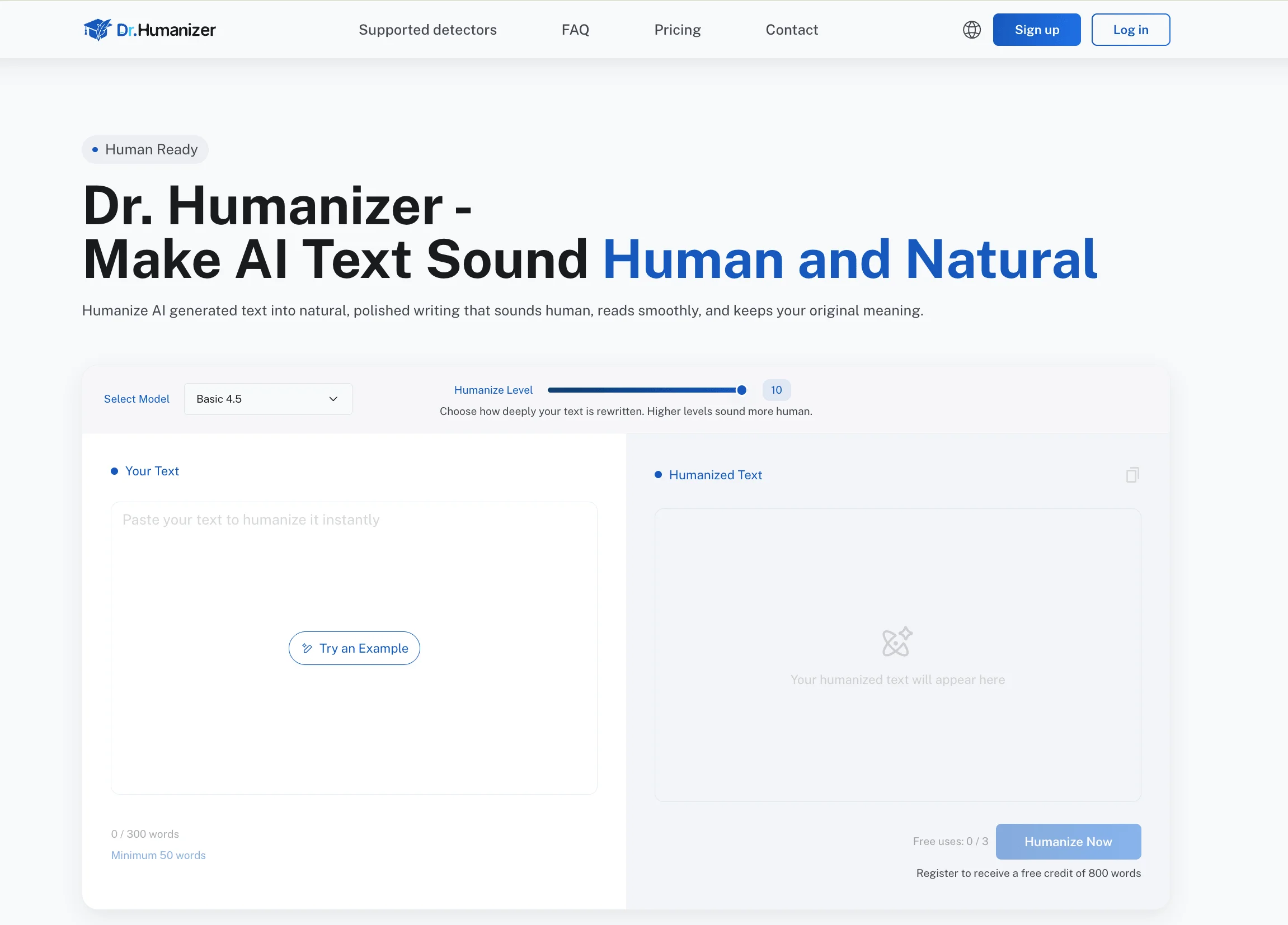Image resolution: width=1288 pixels, height=925 pixels.
Task: Focus the Paste your text input area
Action: [x=354, y=648]
